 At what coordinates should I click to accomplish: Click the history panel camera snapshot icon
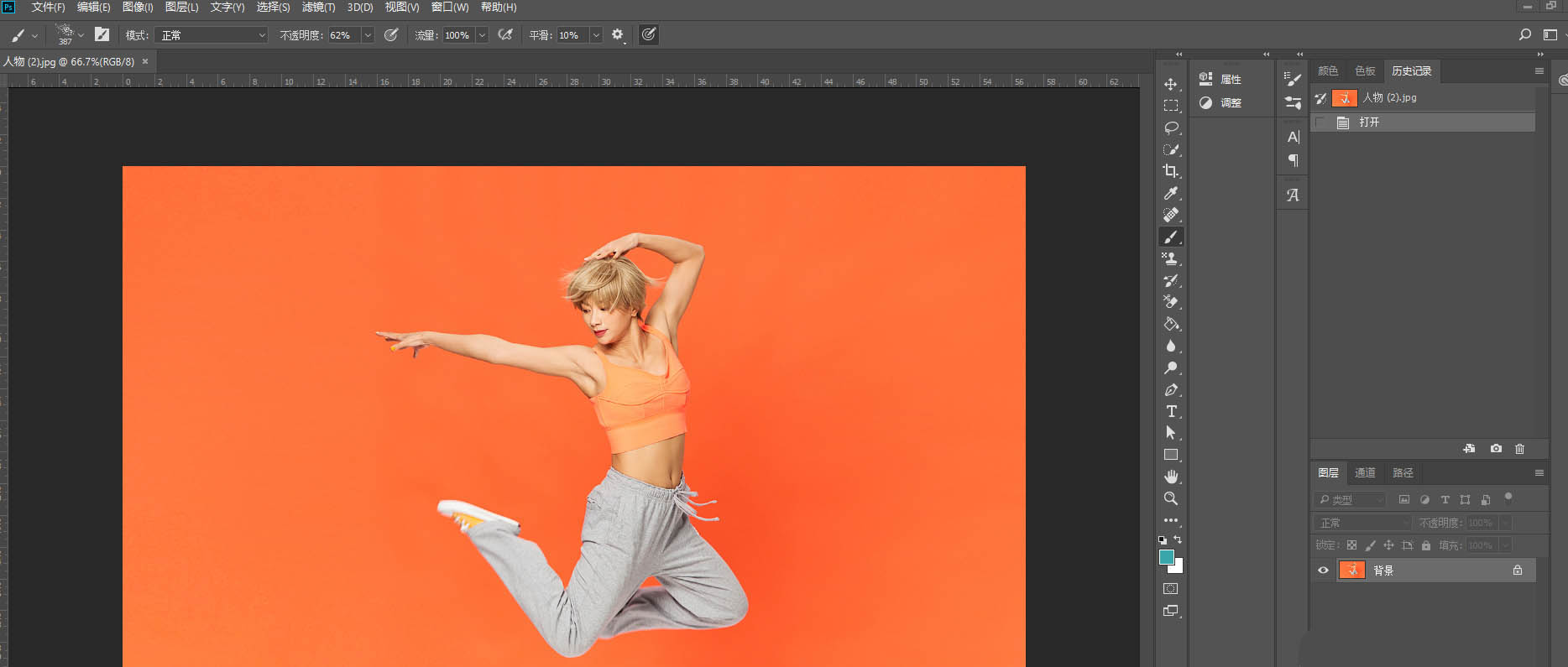[1496, 449]
